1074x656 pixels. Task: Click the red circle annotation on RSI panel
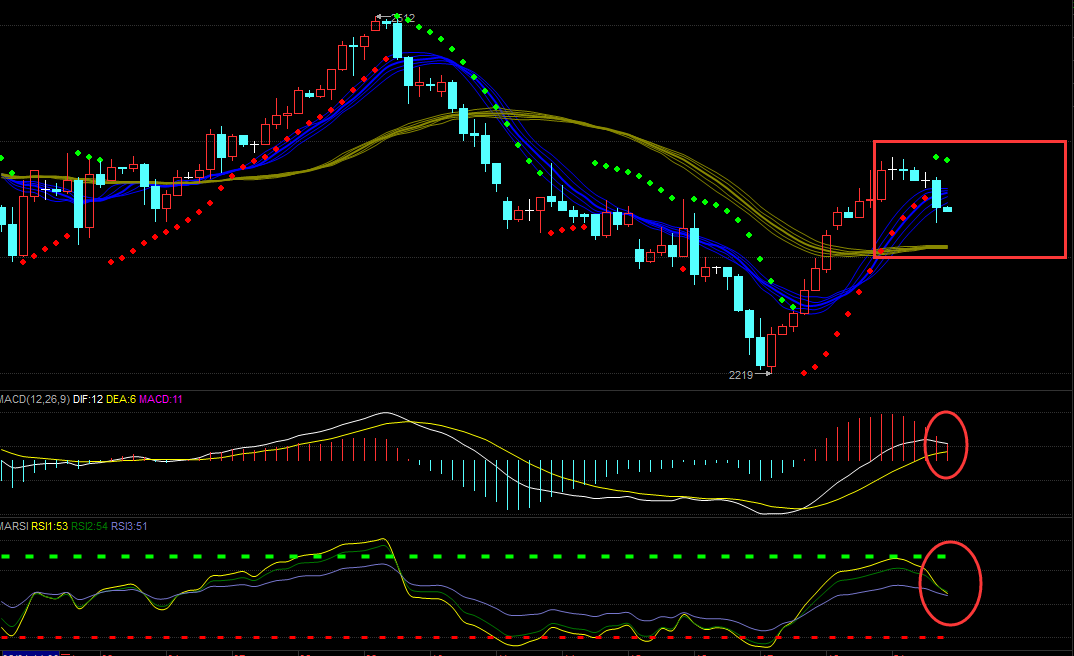click(x=950, y=583)
